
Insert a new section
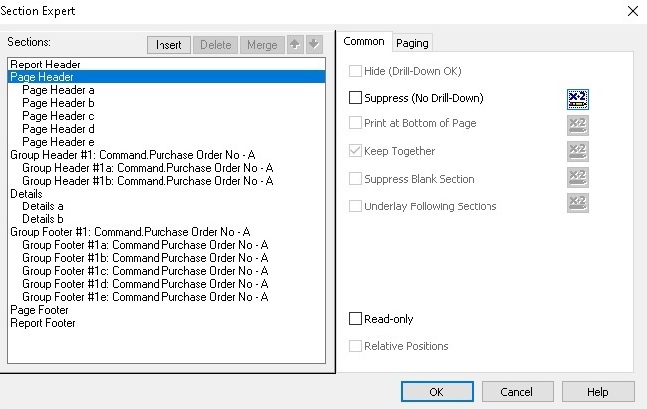tap(169, 45)
